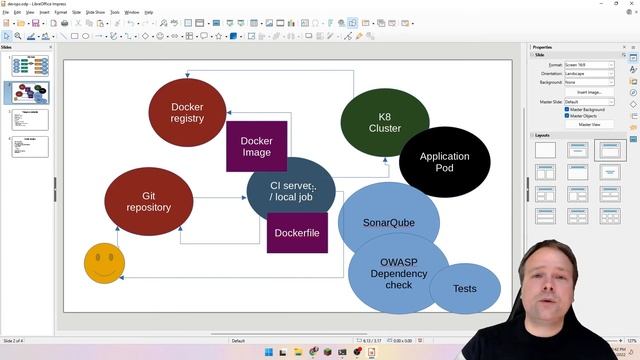Open the Master Slide dropdown
640x360 pixels.
(589, 102)
